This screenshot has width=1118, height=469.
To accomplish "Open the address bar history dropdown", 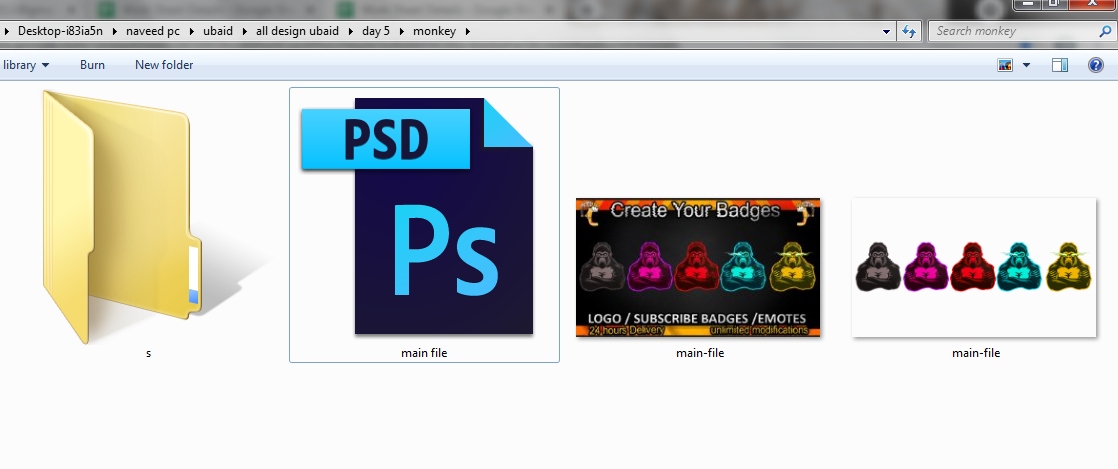I will point(886,31).
